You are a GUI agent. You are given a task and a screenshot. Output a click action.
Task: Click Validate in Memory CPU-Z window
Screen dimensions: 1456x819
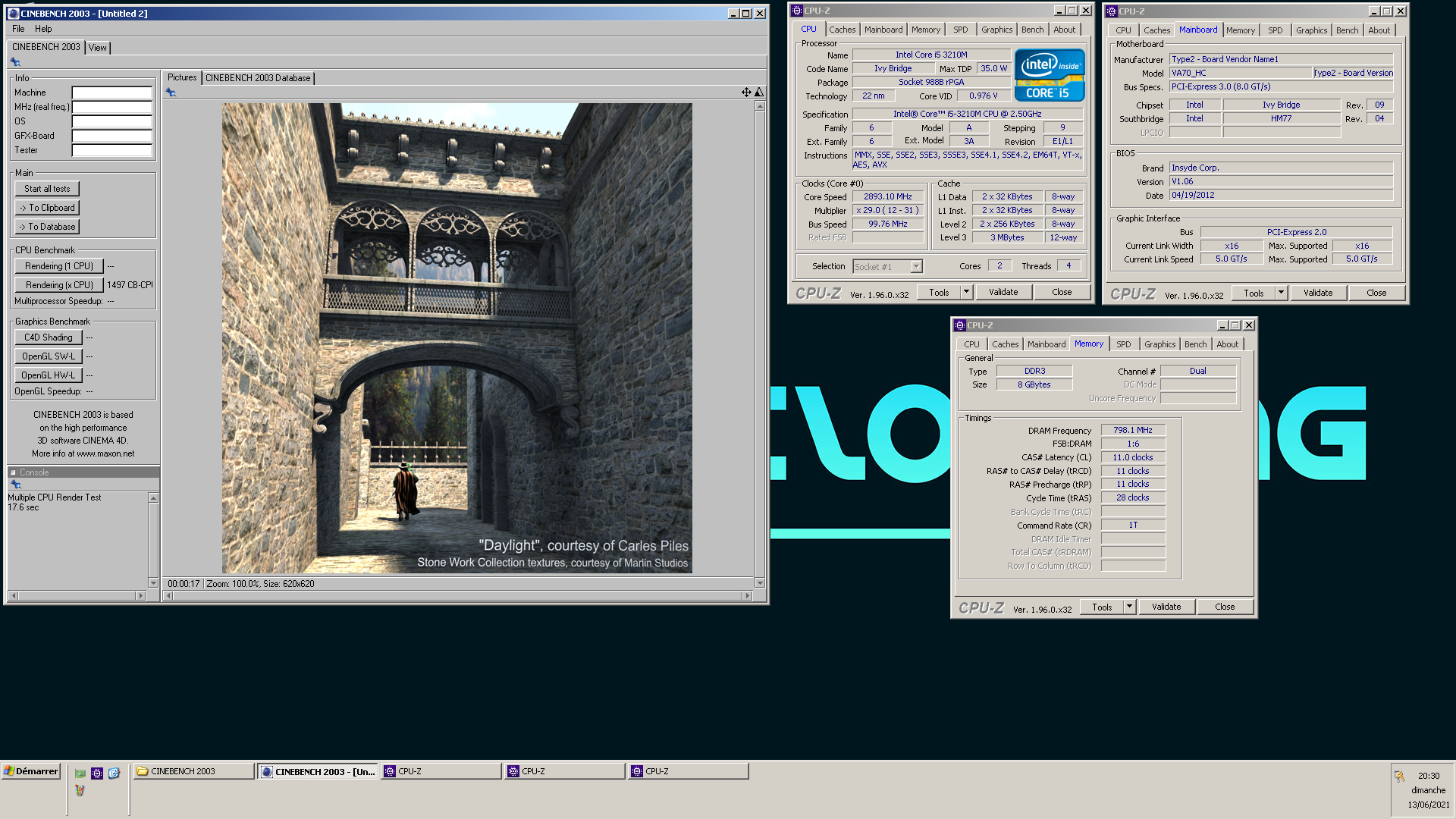[1166, 607]
